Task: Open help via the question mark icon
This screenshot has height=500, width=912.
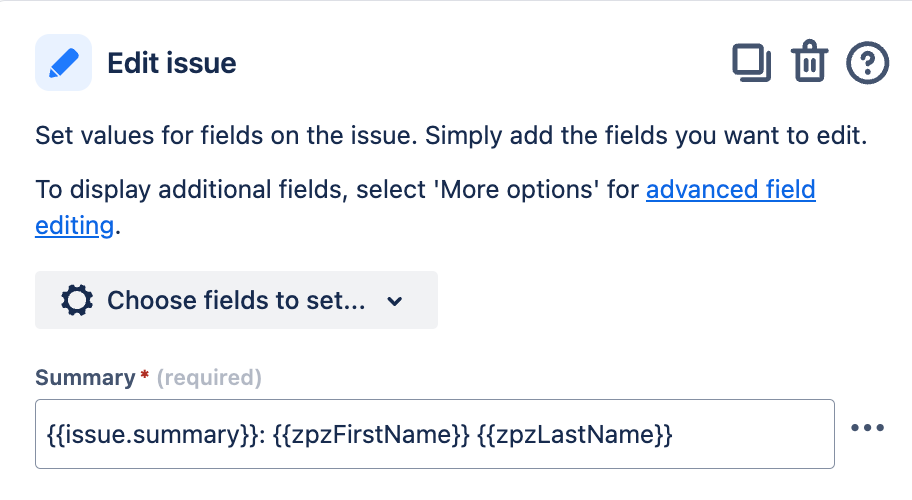Action: 867,63
